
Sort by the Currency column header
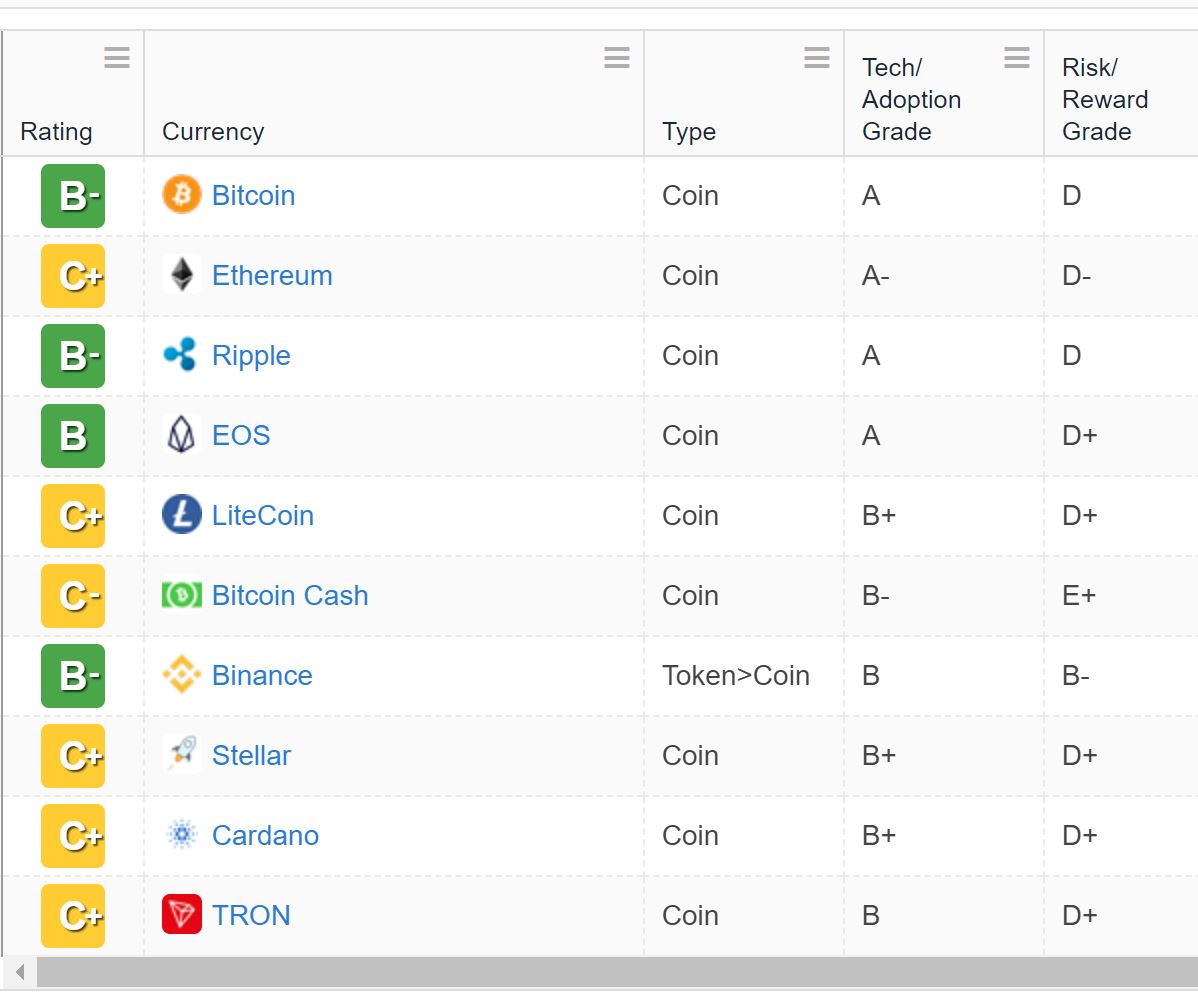pos(213,131)
